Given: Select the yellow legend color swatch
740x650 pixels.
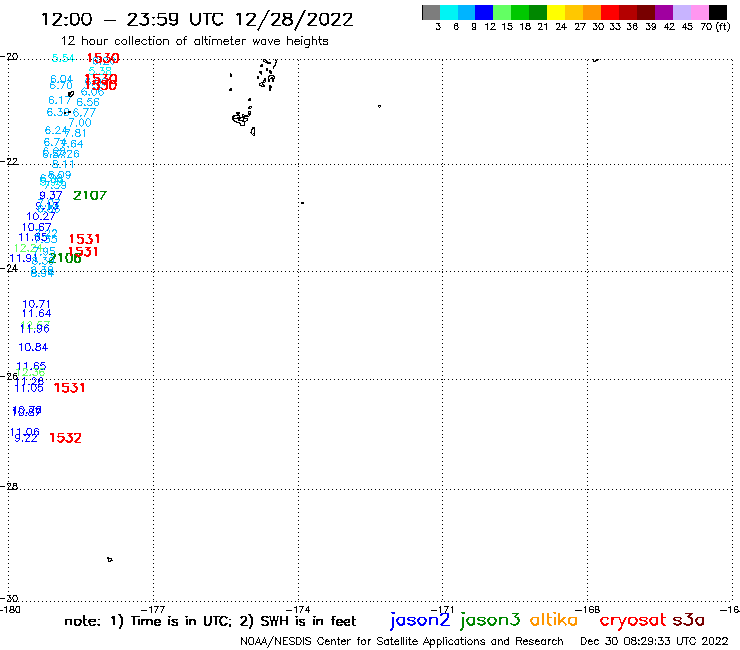Looking at the screenshot, I should tap(556, 12).
